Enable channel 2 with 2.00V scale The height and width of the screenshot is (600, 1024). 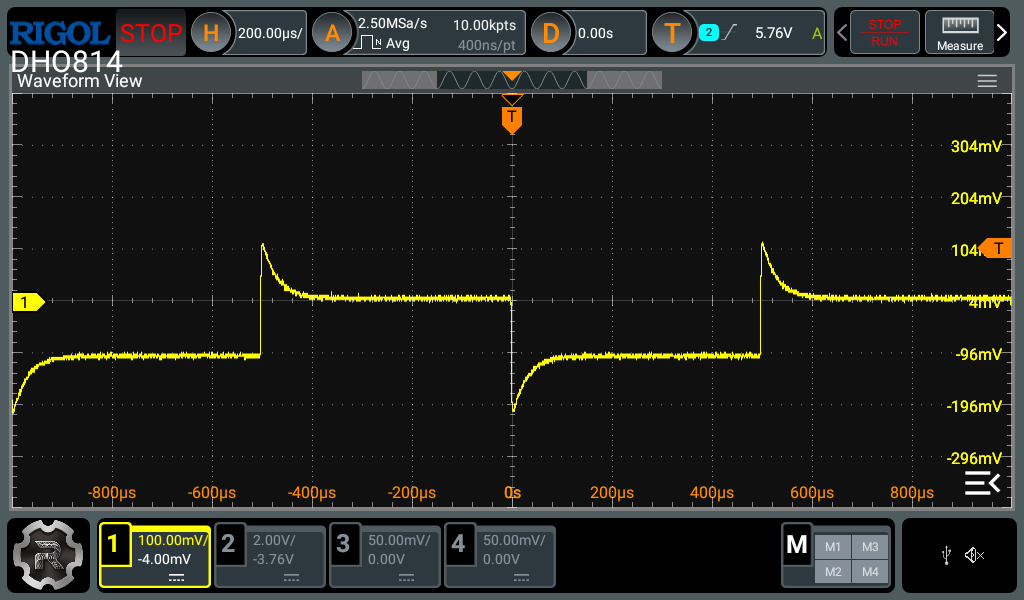[x=271, y=556]
